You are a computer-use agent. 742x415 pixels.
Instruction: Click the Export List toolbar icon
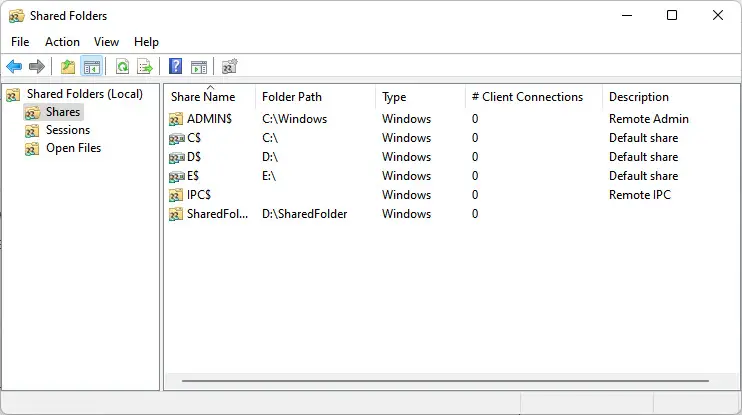[x=145, y=67]
